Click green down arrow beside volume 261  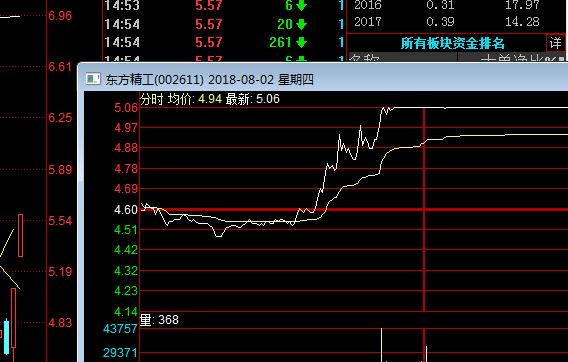301,42
